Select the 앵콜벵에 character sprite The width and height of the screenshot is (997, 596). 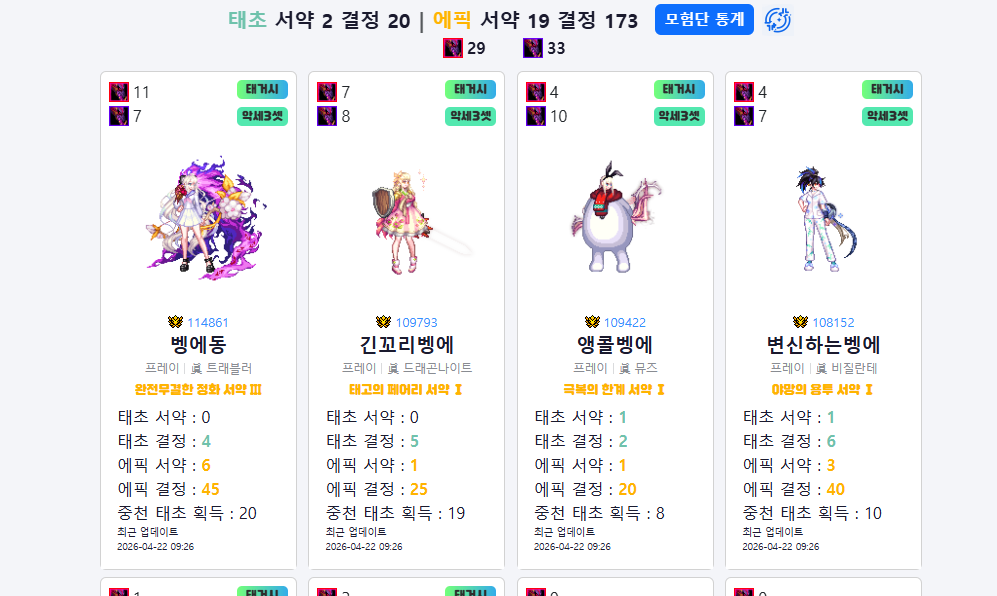tap(615, 216)
